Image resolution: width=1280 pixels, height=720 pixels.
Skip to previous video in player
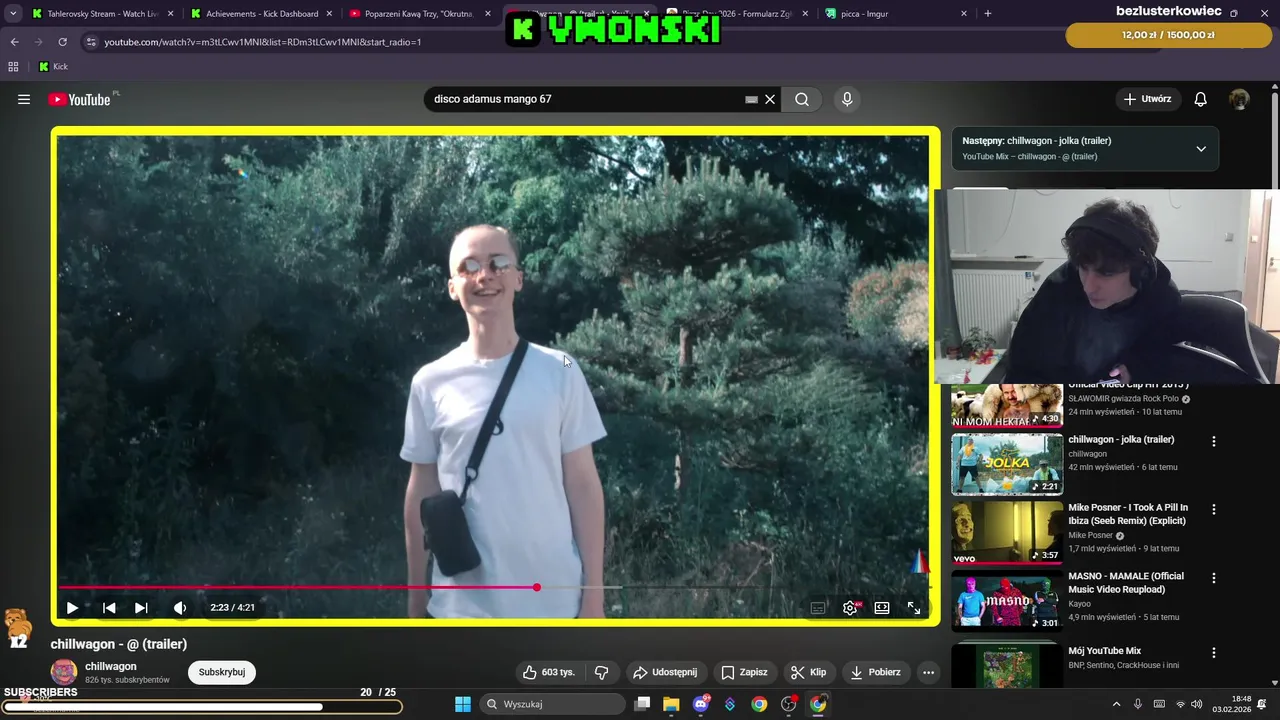coord(109,607)
